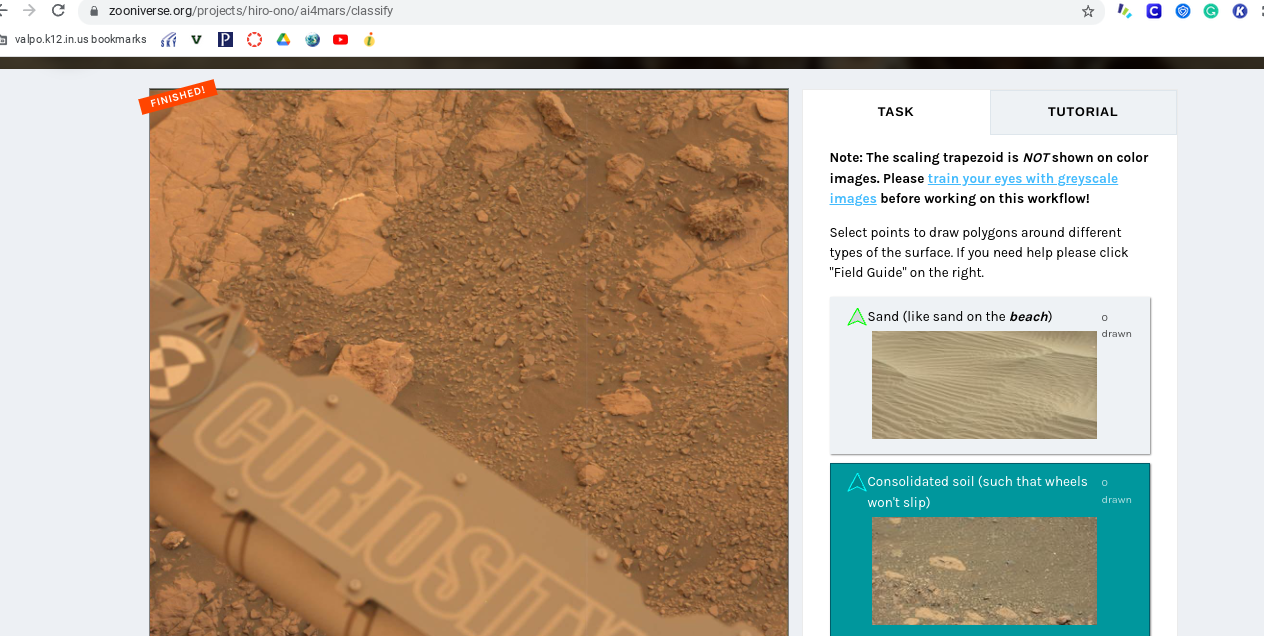Click the green Sand polygon icon
The width and height of the screenshot is (1264, 636).
pyautogui.click(x=857, y=317)
